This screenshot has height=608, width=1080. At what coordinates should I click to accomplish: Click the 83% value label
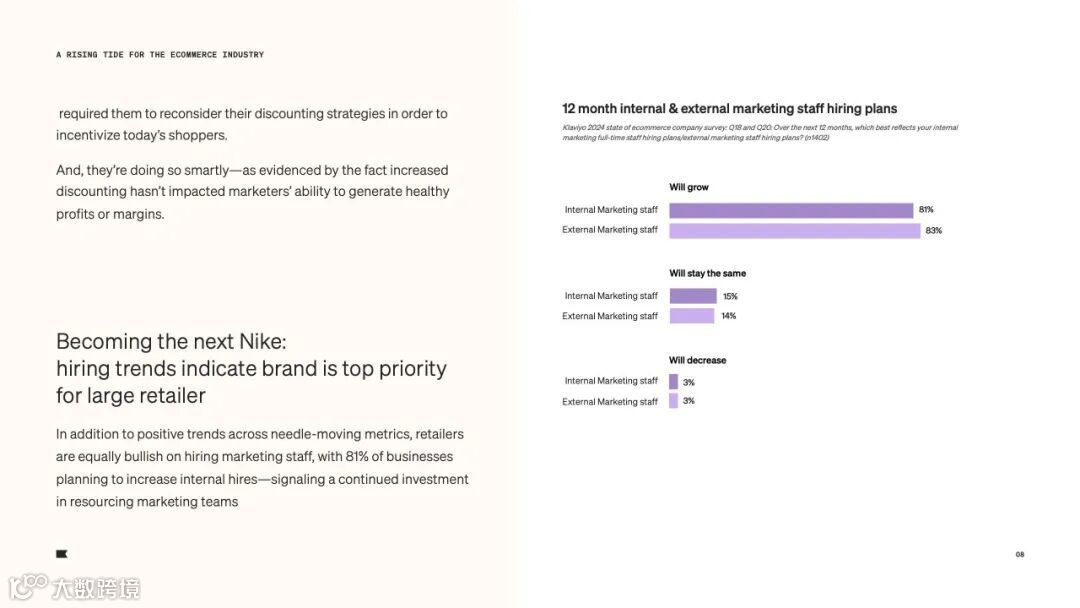[x=933, y=231]
